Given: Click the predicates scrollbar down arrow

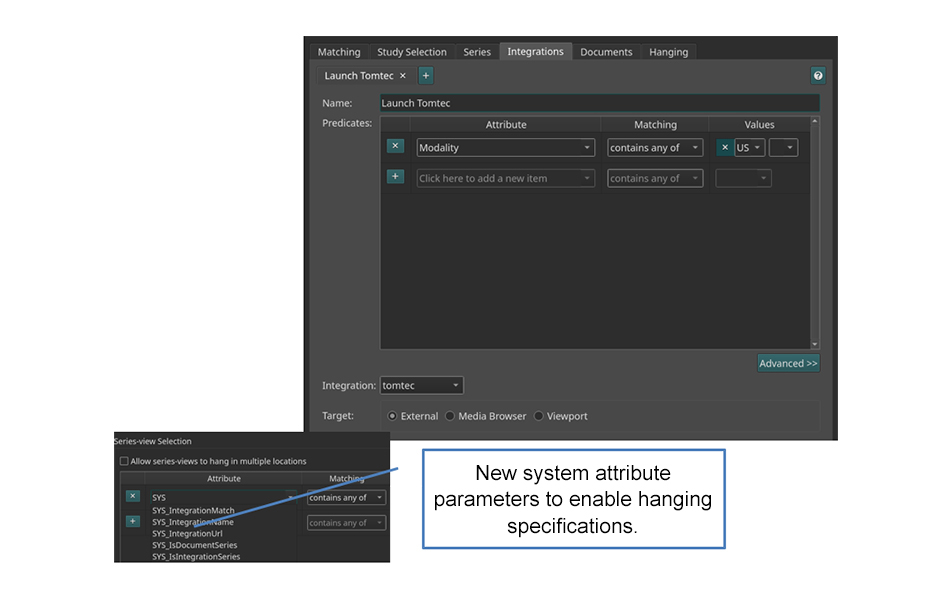Looking at the screenshot, I should [x=814, y=344].
